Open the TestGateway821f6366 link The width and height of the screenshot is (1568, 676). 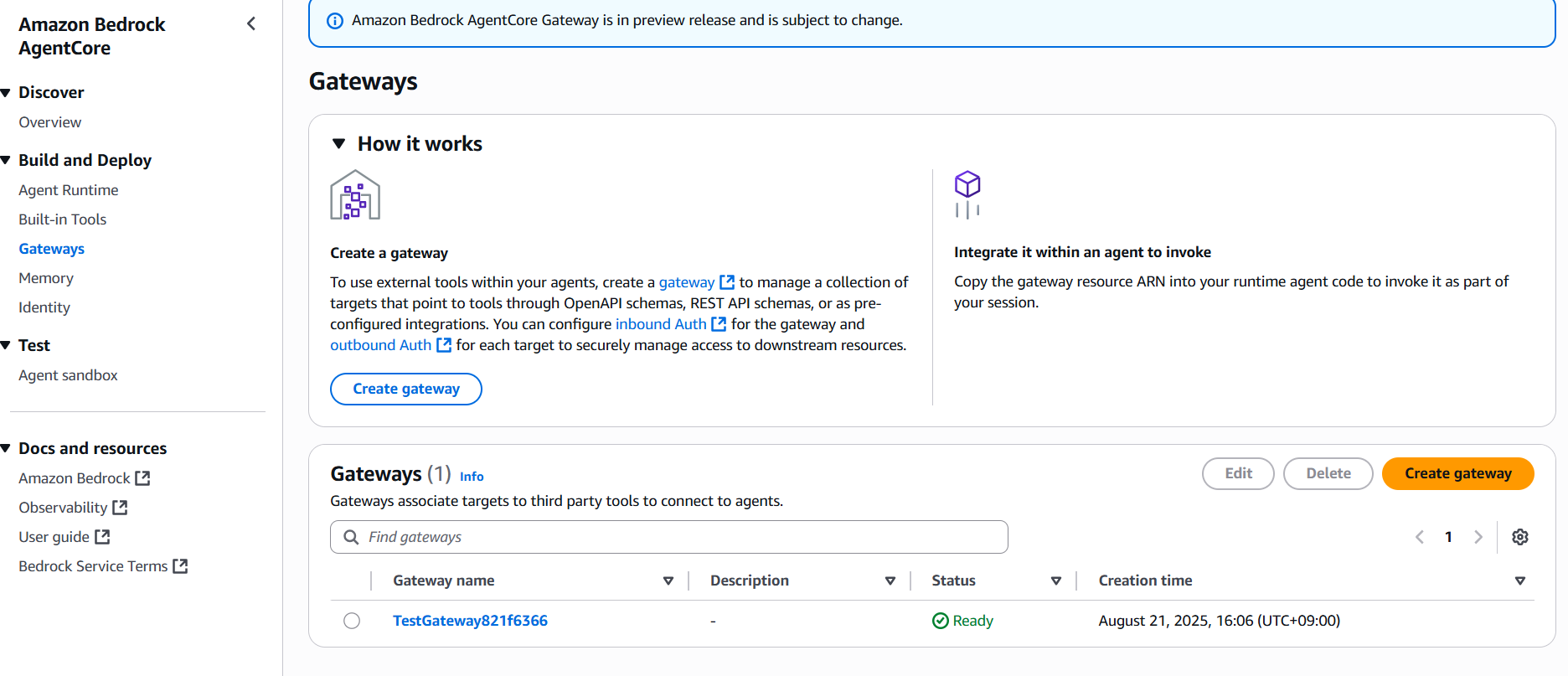pyautogui.click(x=470, y=621)
